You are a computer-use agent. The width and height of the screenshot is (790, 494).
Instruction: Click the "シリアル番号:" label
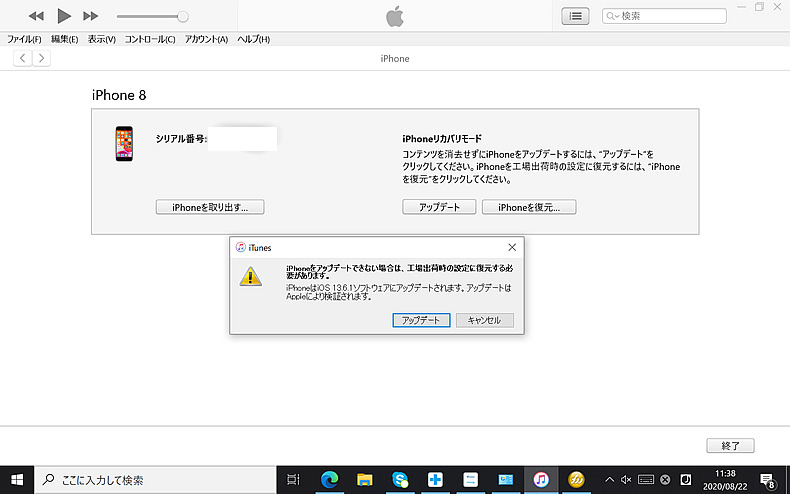tap(181, 139)
